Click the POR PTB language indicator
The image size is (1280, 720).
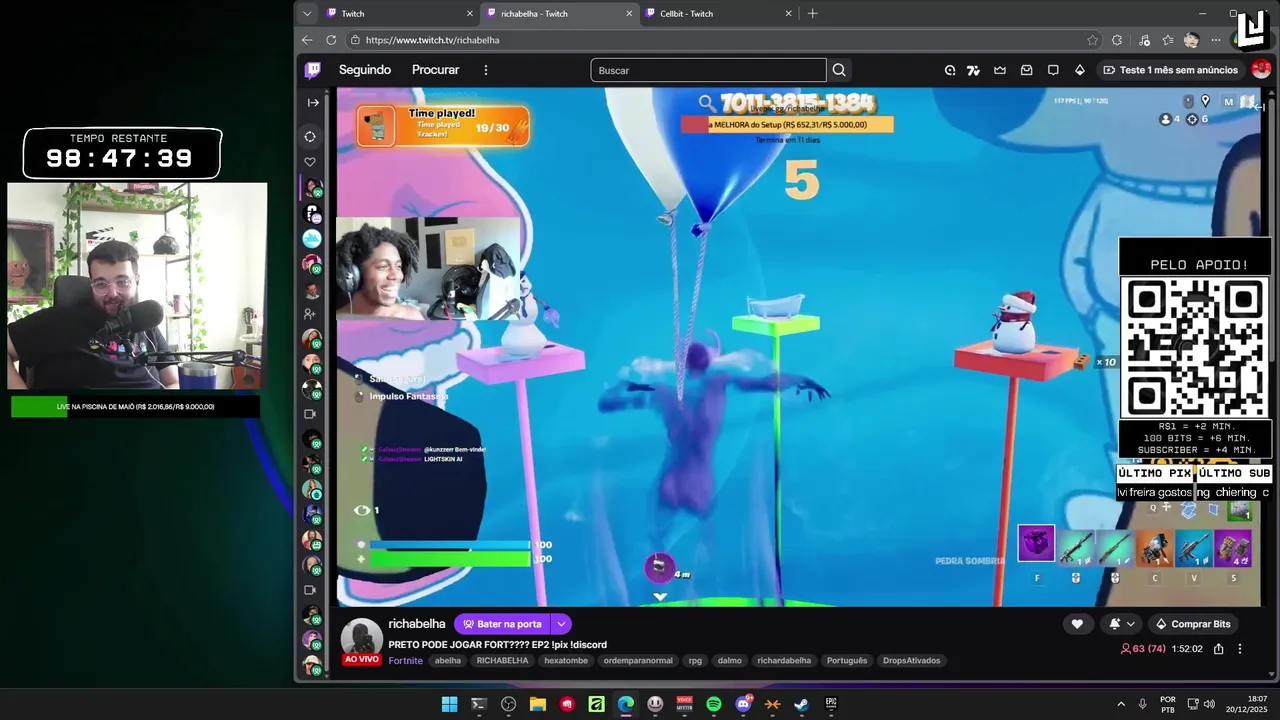point(1168,704)
